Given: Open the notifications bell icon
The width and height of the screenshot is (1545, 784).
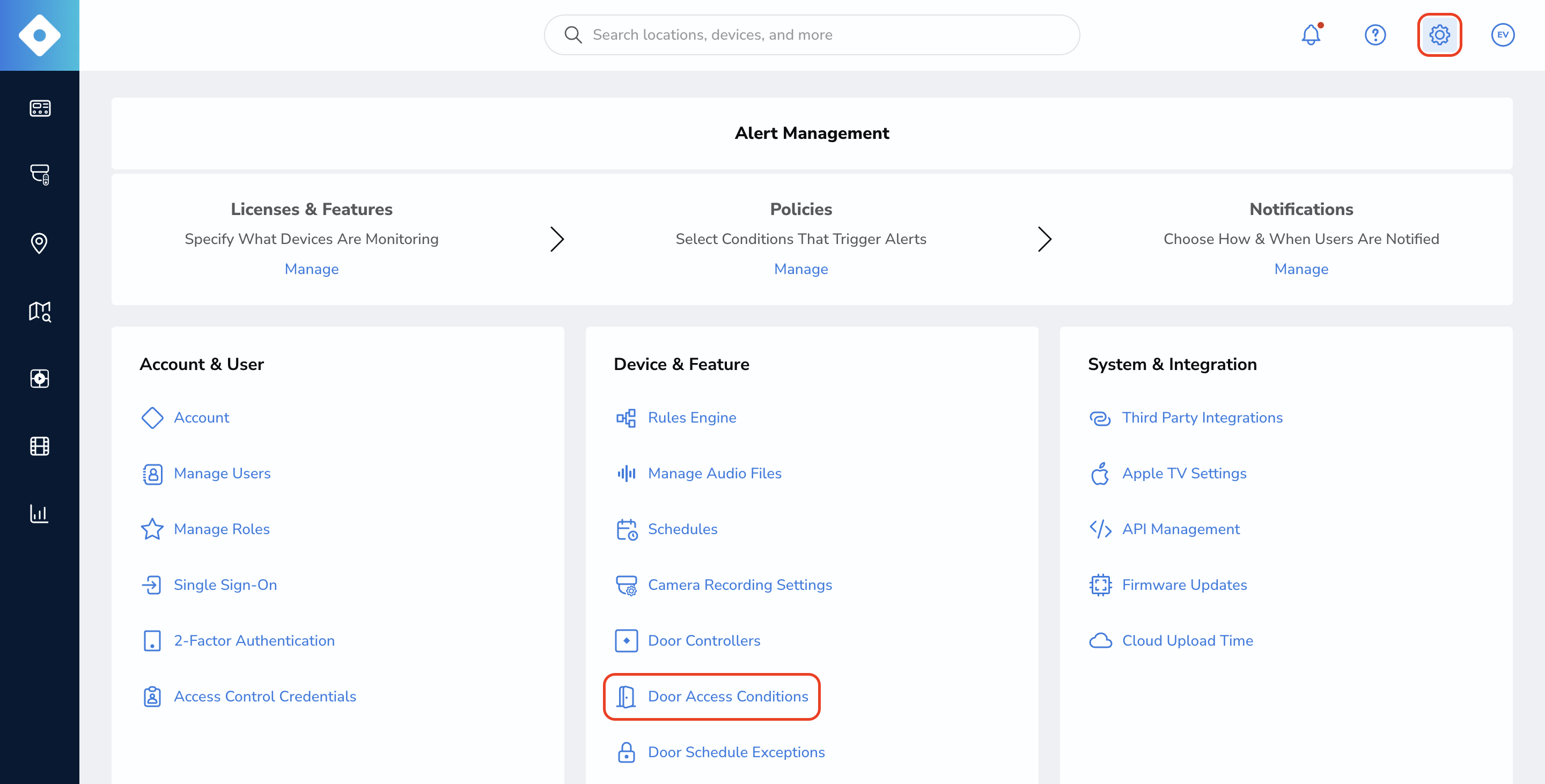Looking at the screenshot, I should pyautogui.click(x=1312, y=34).
